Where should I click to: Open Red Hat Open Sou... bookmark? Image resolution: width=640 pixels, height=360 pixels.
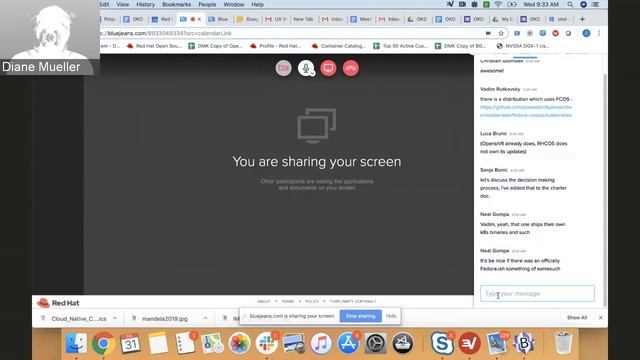(154, 46)
